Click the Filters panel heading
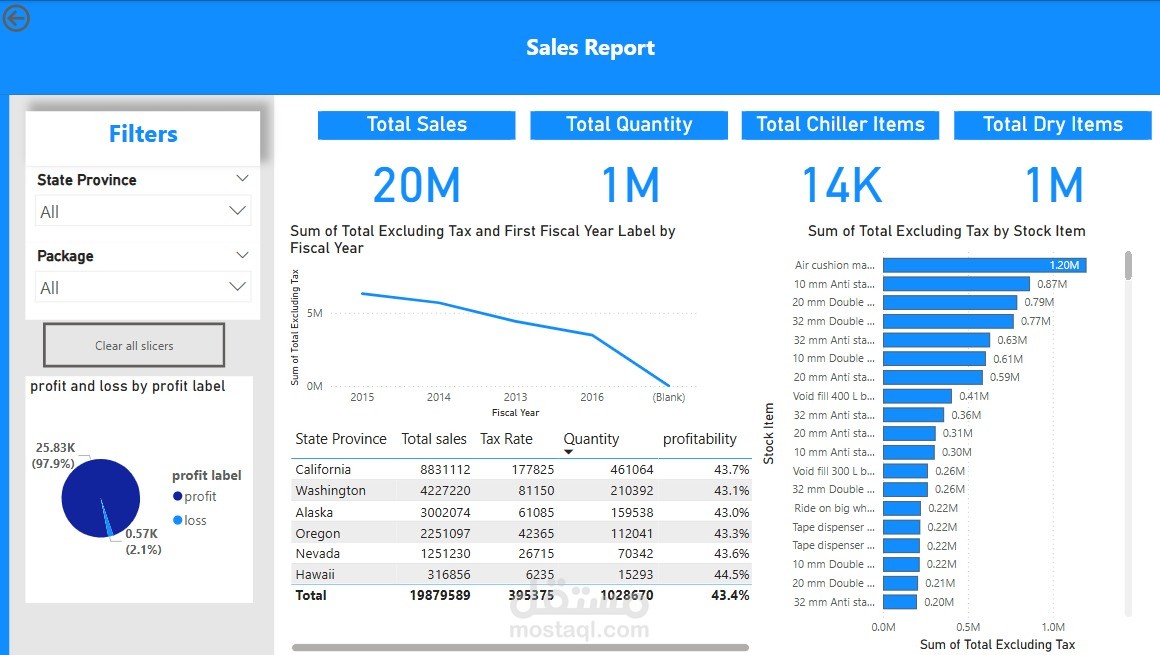This screenshot has height=655, width=1160. coord(143,134)
